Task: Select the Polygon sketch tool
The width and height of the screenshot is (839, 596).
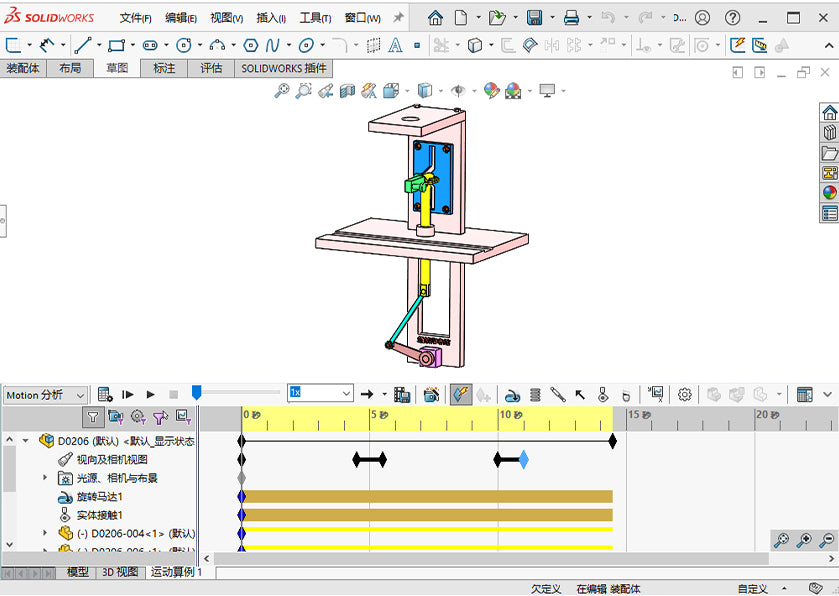Action: pos(250,45)
